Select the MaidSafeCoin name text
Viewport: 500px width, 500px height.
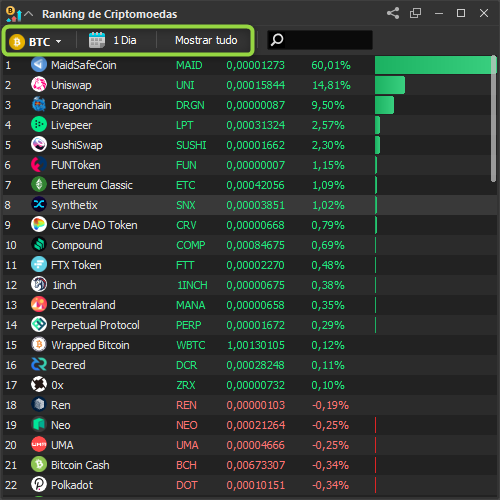(x=84, y=65)
